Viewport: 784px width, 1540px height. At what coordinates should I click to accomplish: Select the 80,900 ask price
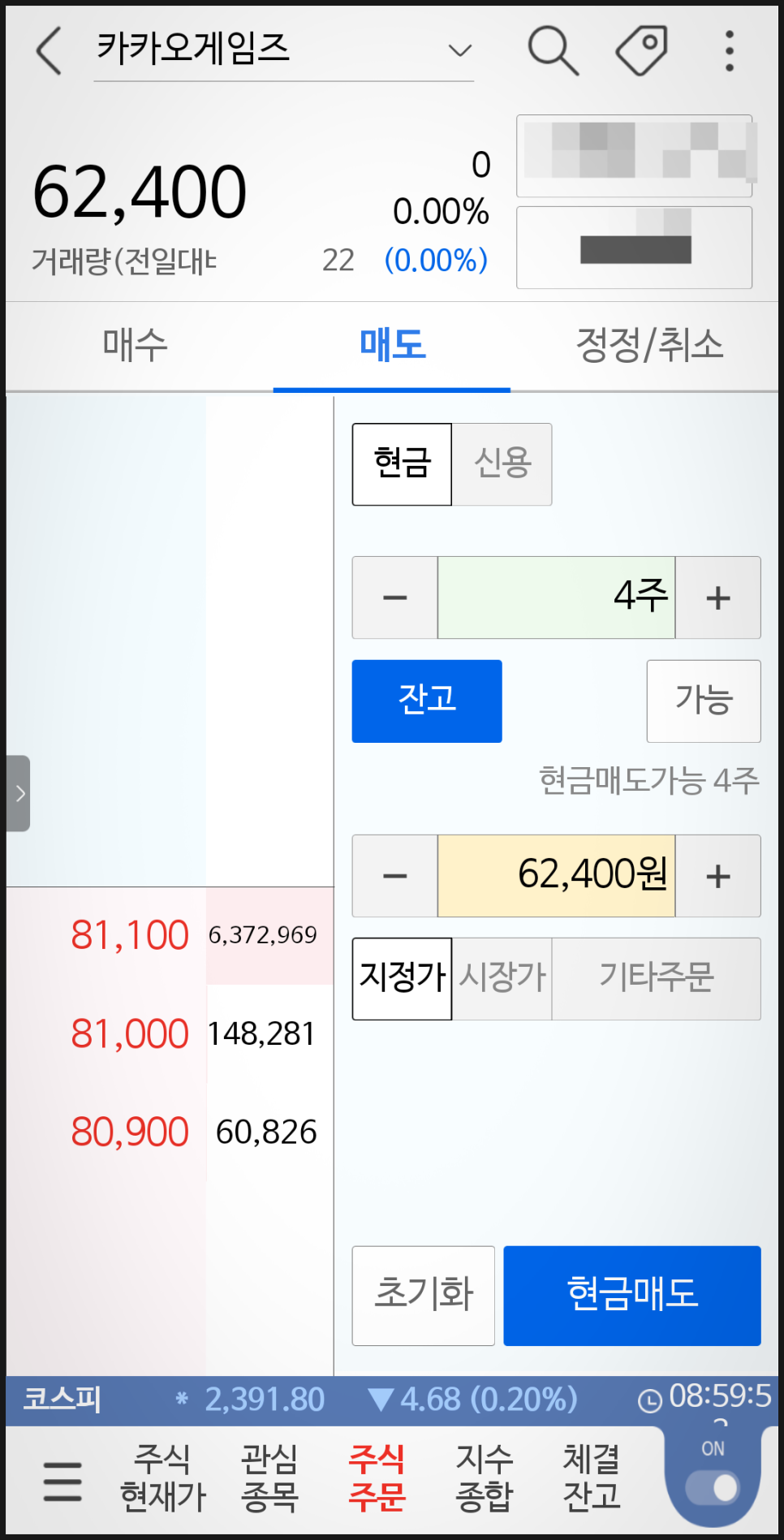click(130, 1132)
